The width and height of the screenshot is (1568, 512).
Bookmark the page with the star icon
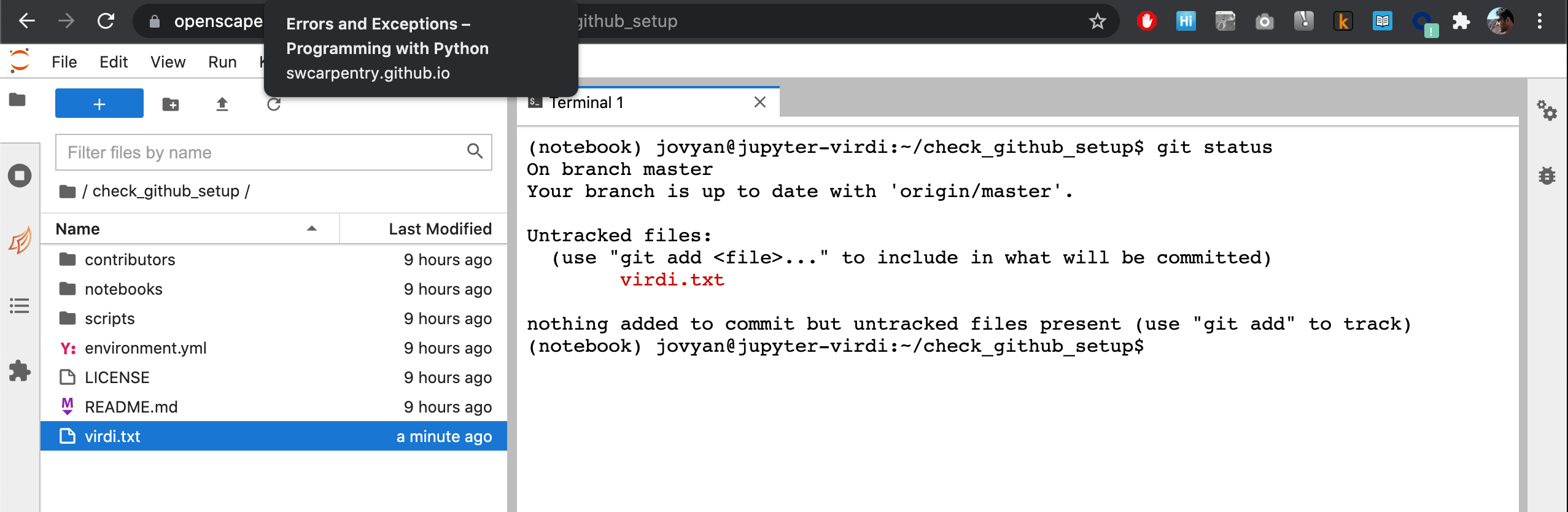[x=1097, y=21]
